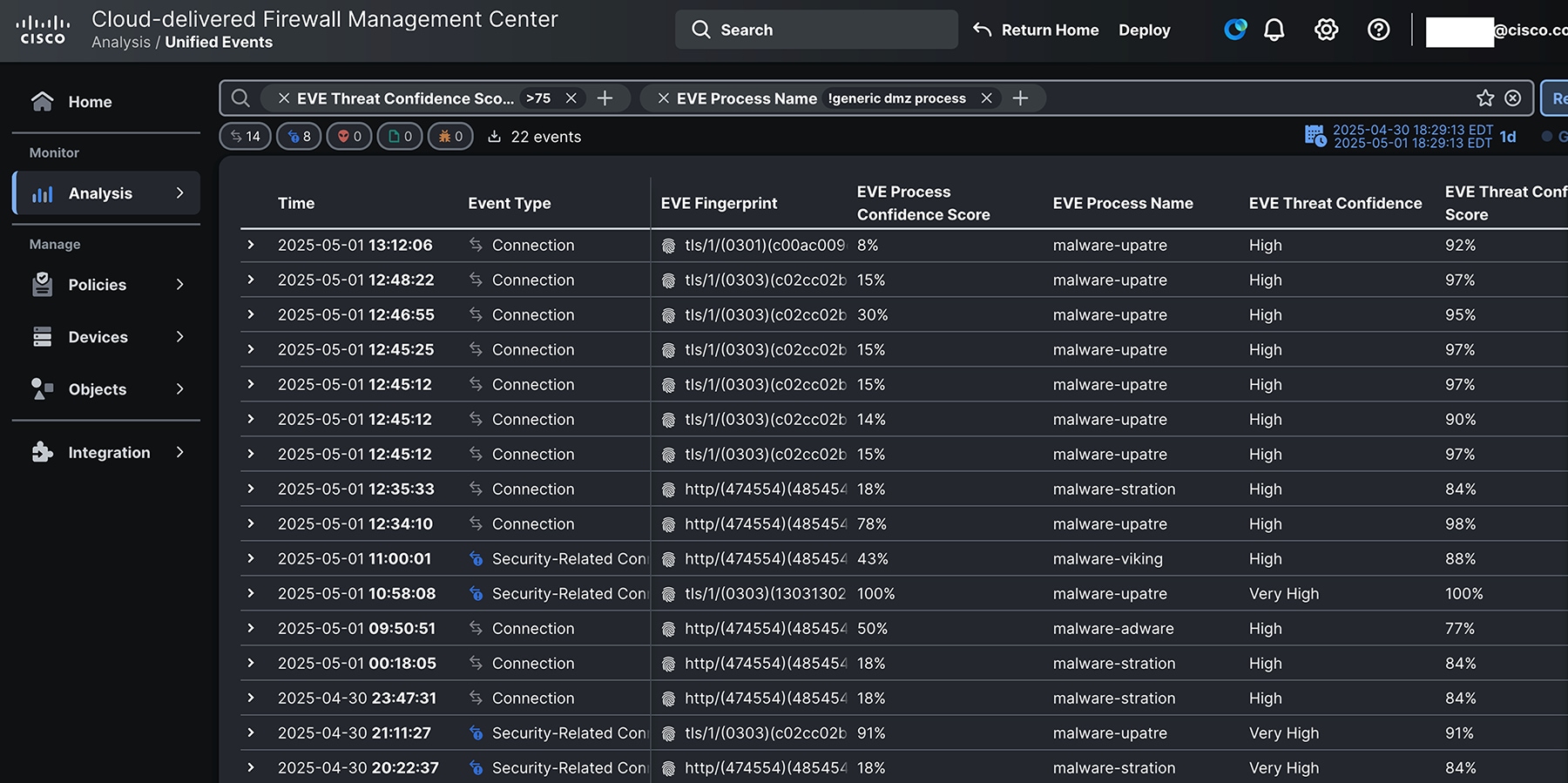The width and height of the screenshot is (1568, 783).
Task: Toggle the security-related events filter showing 8
Action: (299, 137)
